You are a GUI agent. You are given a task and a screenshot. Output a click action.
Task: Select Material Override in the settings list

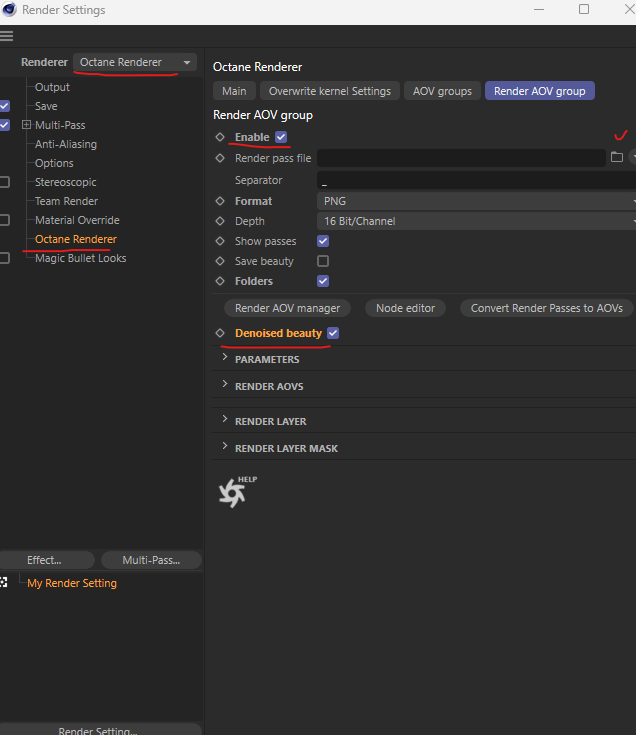pyautogui.click(x=77, y=220)
